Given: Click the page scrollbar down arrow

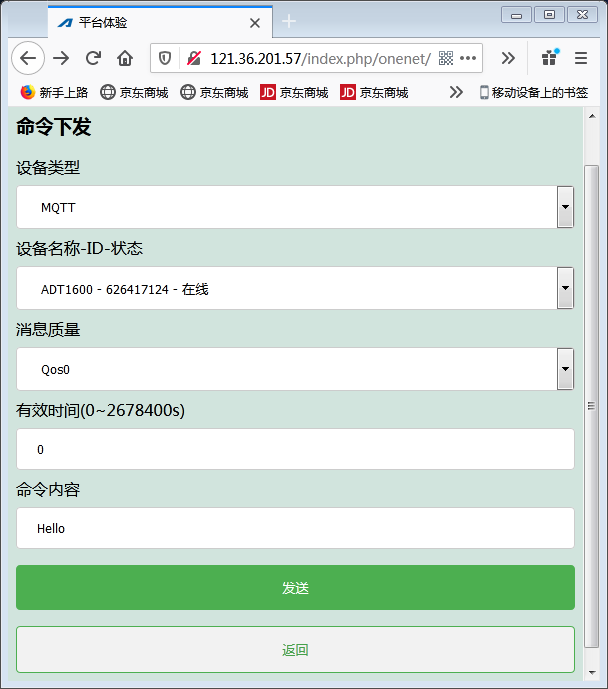Looking at the screenshot, I should [x=592, y=673].
